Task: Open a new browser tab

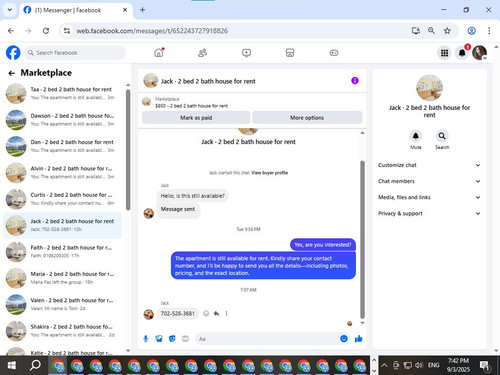Action: pos(142,10)
